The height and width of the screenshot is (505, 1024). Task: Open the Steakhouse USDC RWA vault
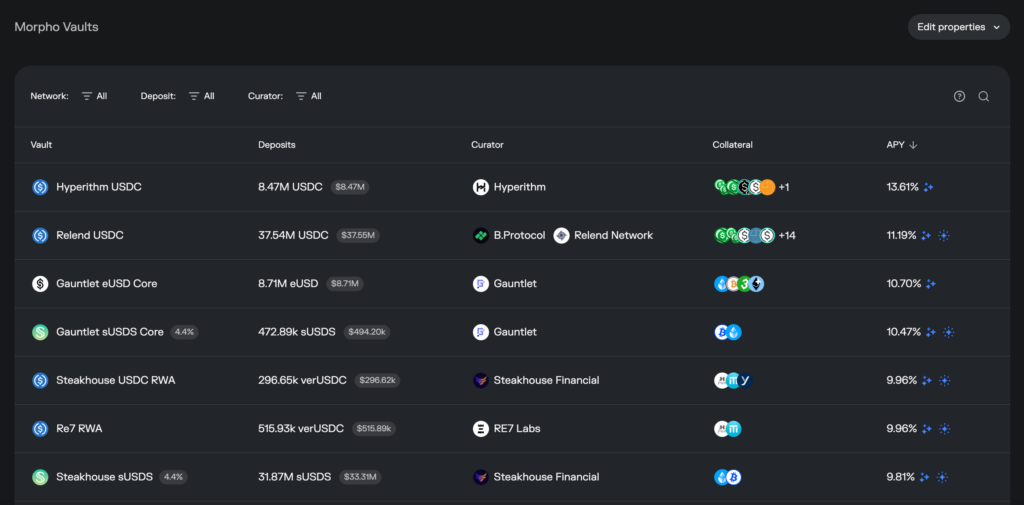[x=116, y=380]
